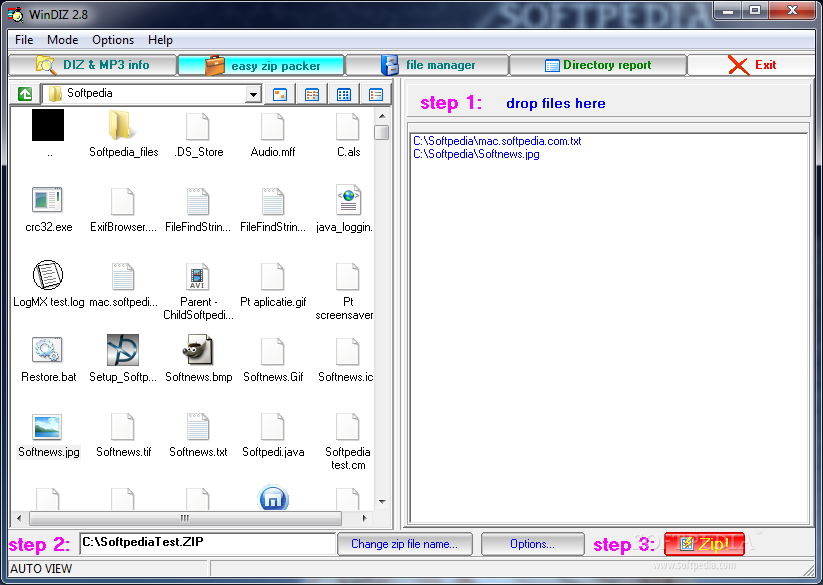Switch to easy zip packer tab
Image resolution: width=823 pixels, height=585 pixels.
(261, 66)
